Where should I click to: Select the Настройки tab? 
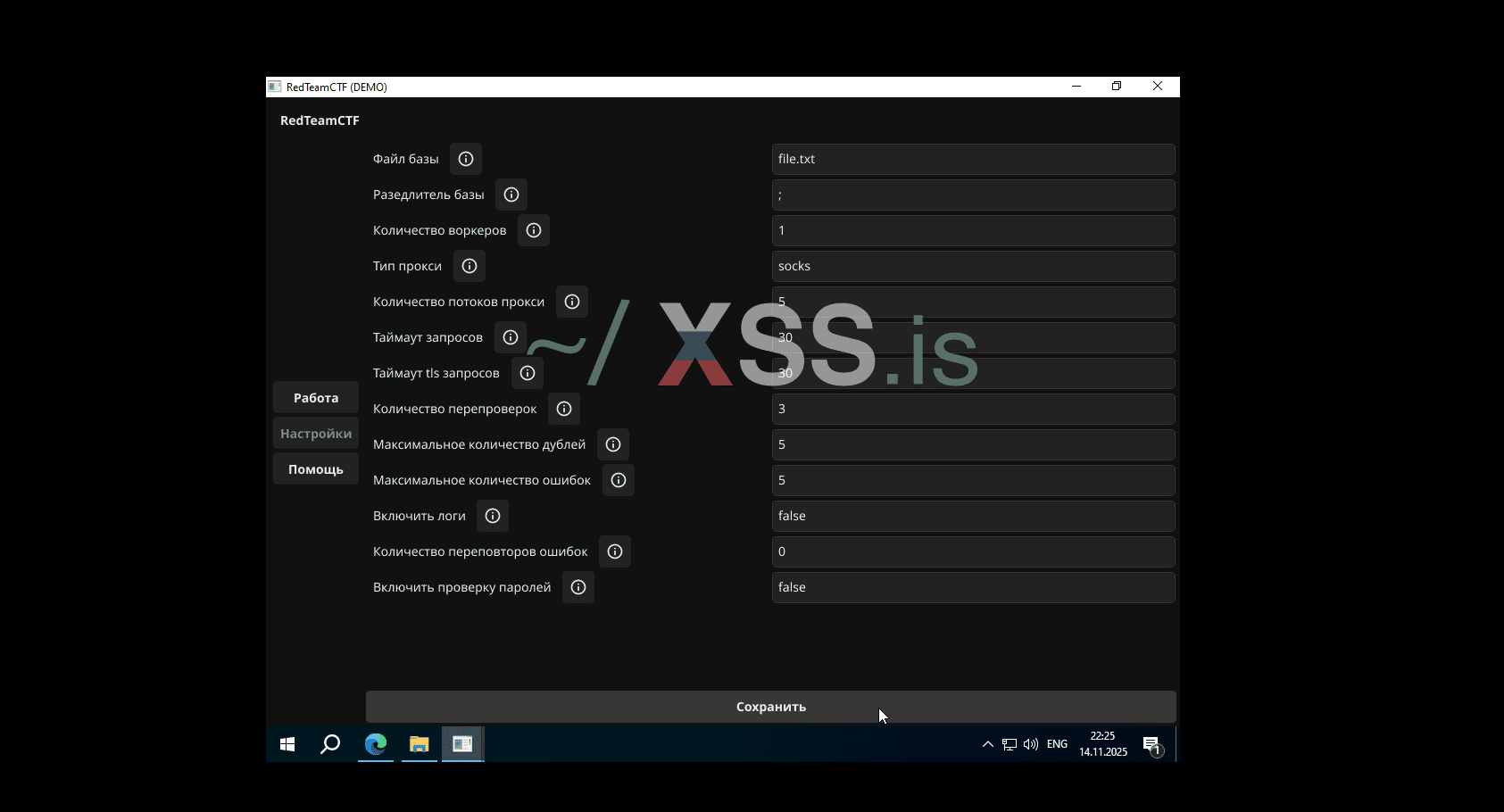pos(316,434)
